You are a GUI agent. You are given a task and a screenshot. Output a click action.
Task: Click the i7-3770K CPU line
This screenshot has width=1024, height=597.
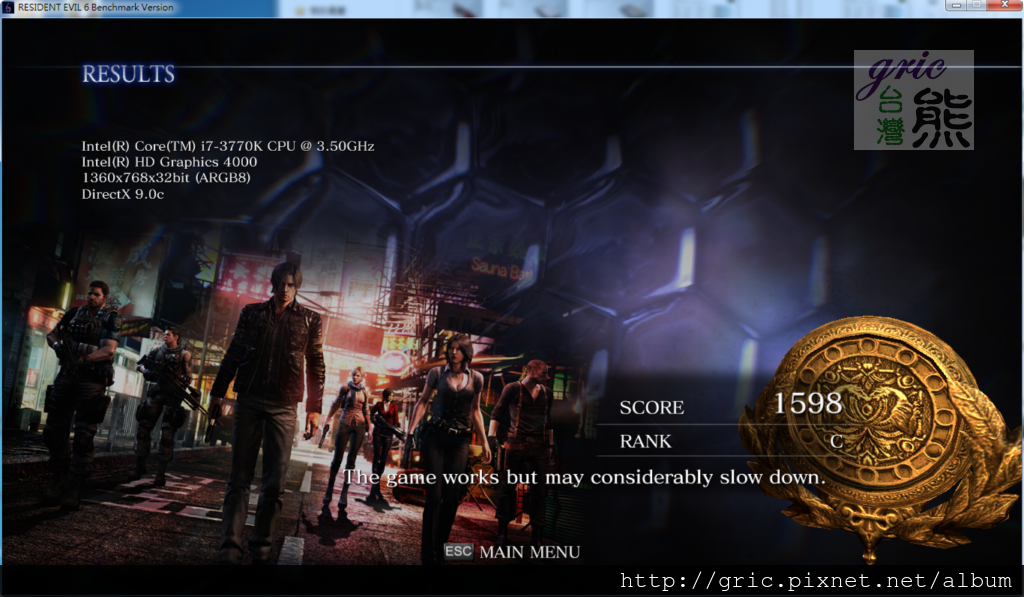pos(228,146)
